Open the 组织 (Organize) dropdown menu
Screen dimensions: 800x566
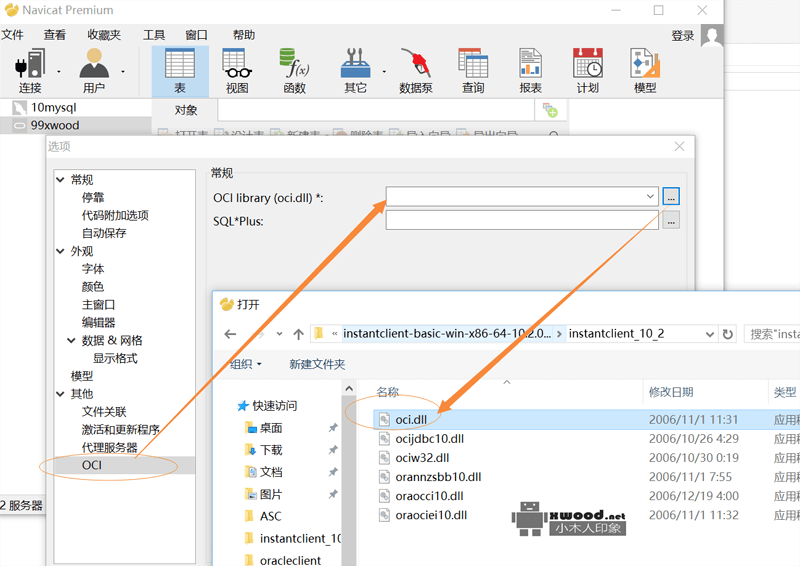coord(245,364)
